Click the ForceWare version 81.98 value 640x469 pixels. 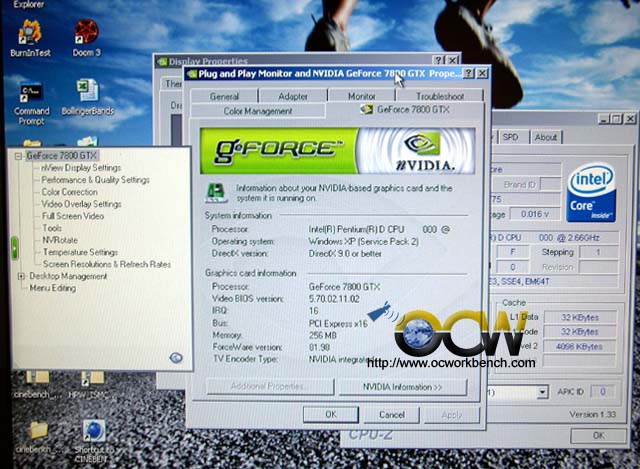320,347
